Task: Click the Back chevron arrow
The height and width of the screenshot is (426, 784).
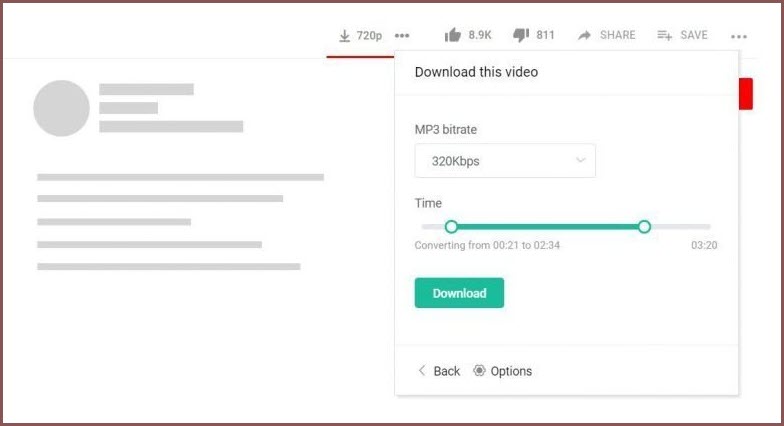Action: pos(422,371)
